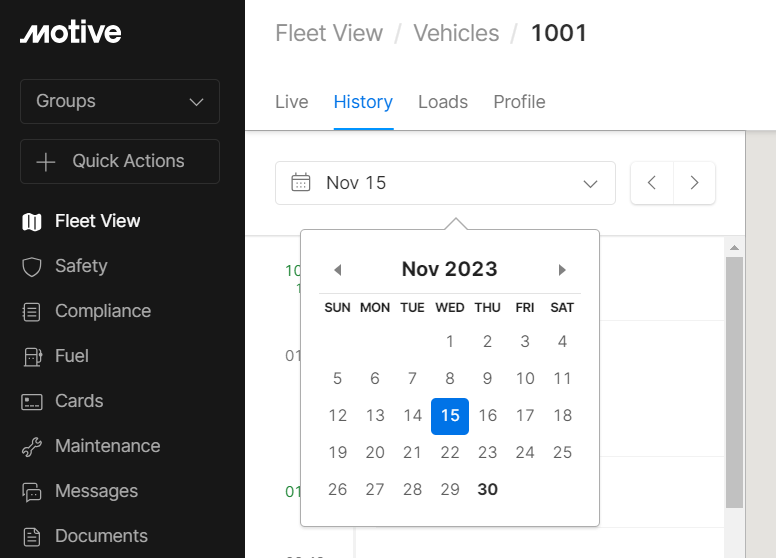Go to previous month in calendar
The image size is (776, 558).
point(338,270)
